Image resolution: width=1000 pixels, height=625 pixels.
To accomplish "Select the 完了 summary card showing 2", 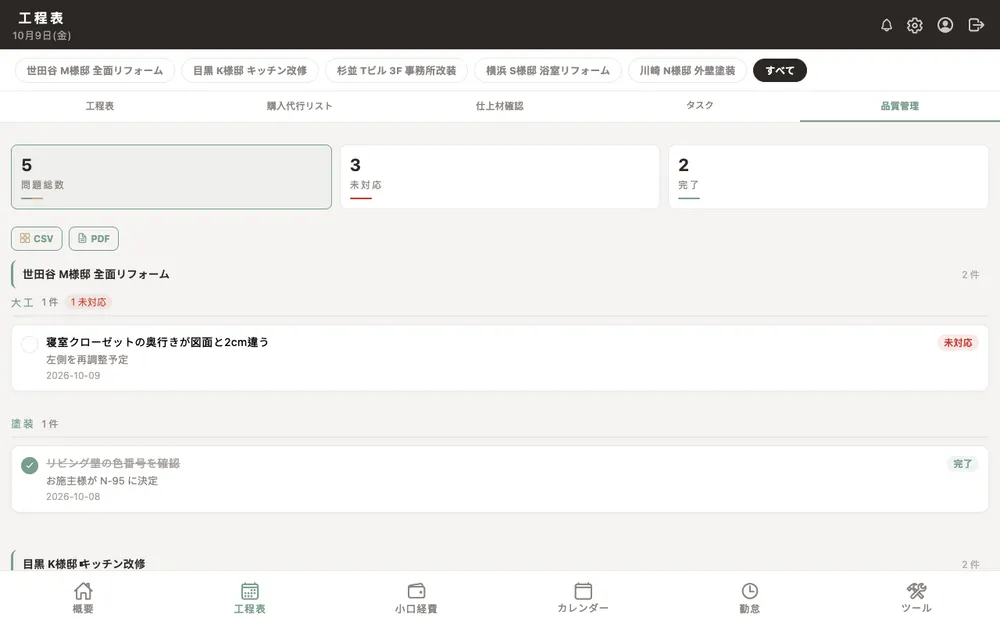I will click(828, 177).
